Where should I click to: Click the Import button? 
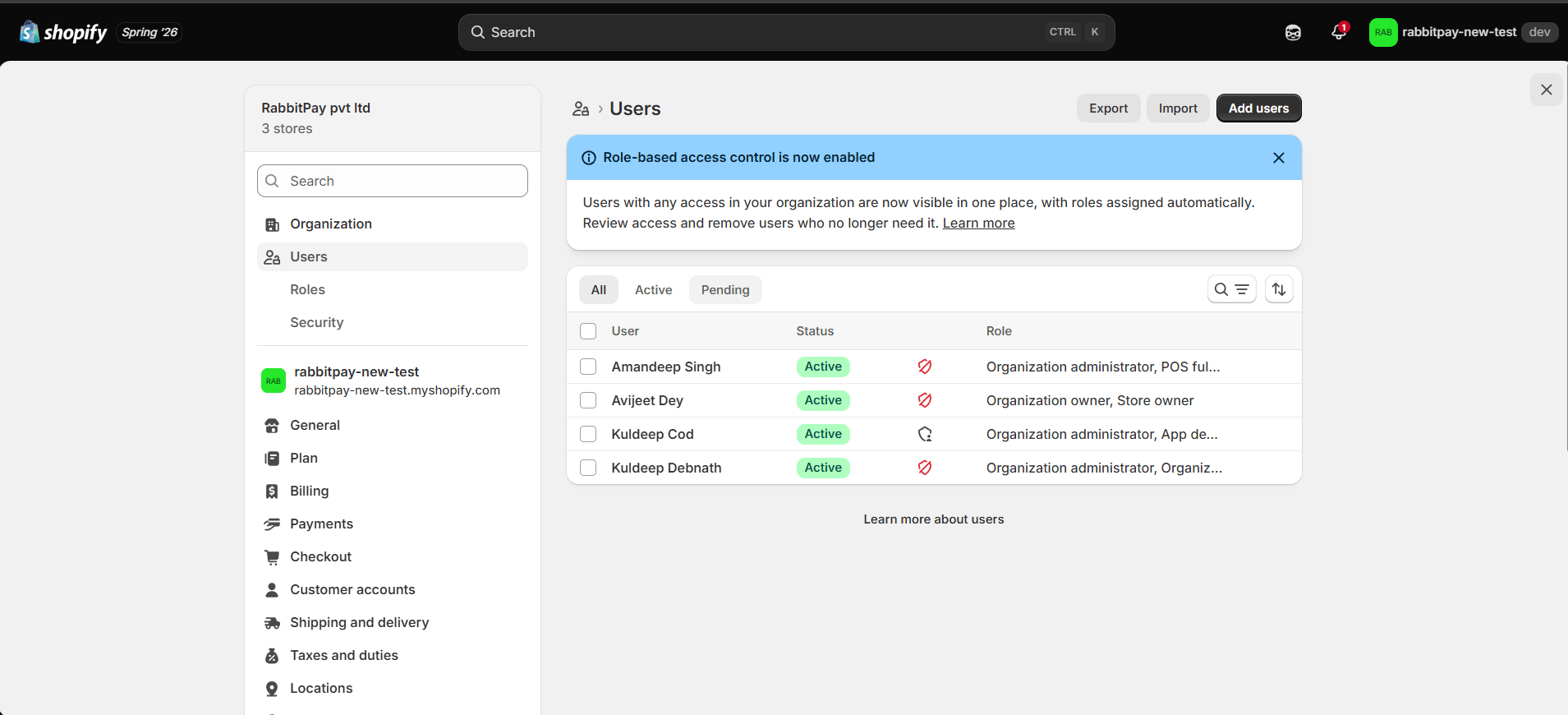tap(1178, 108)
